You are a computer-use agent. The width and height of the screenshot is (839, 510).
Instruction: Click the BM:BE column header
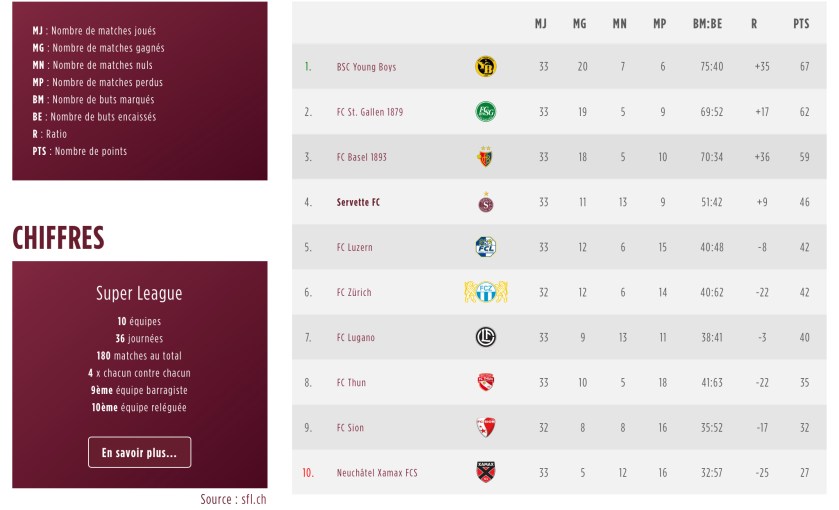(x=707, y=24)
